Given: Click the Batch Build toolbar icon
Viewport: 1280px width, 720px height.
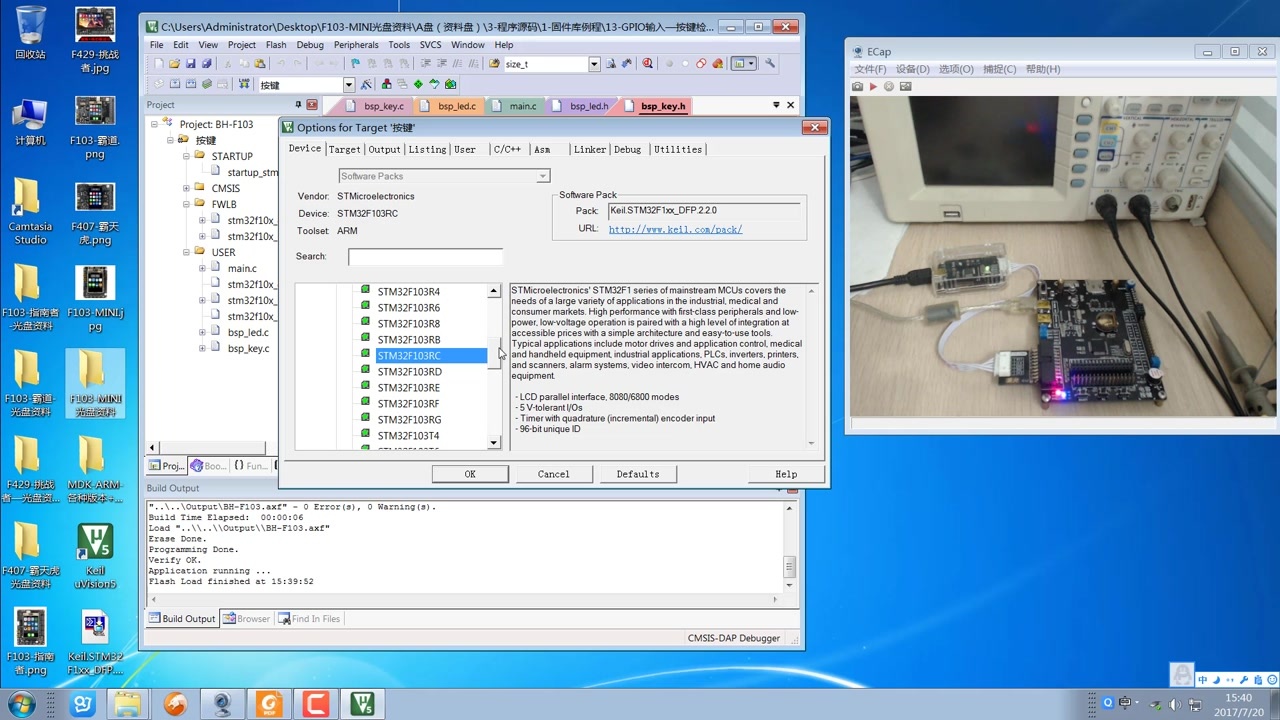Looking at the screenshot, I should [x=206, y=85].
